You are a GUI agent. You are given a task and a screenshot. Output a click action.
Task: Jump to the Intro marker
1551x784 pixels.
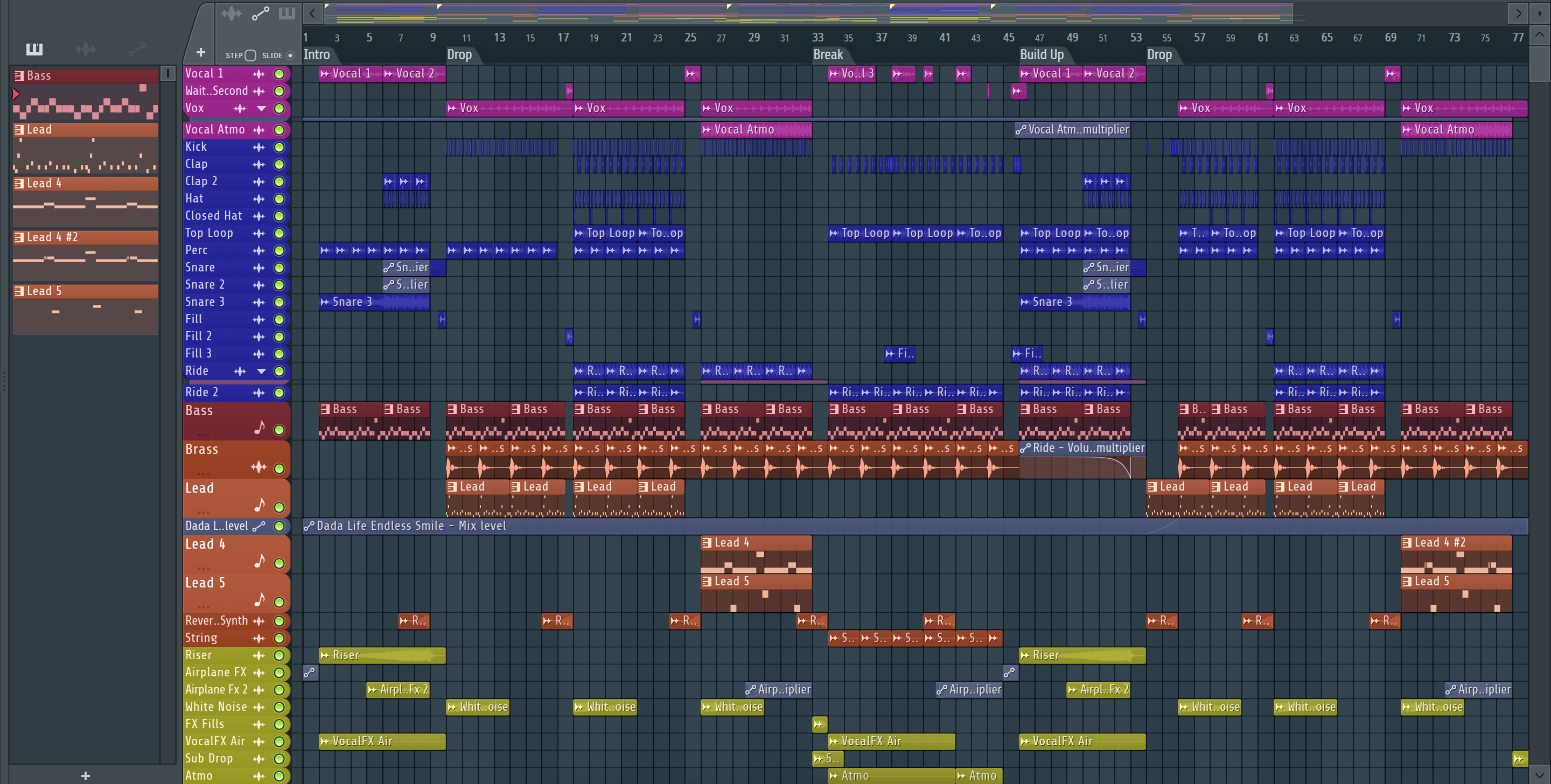pyautogui.click(x=317, y=55)
